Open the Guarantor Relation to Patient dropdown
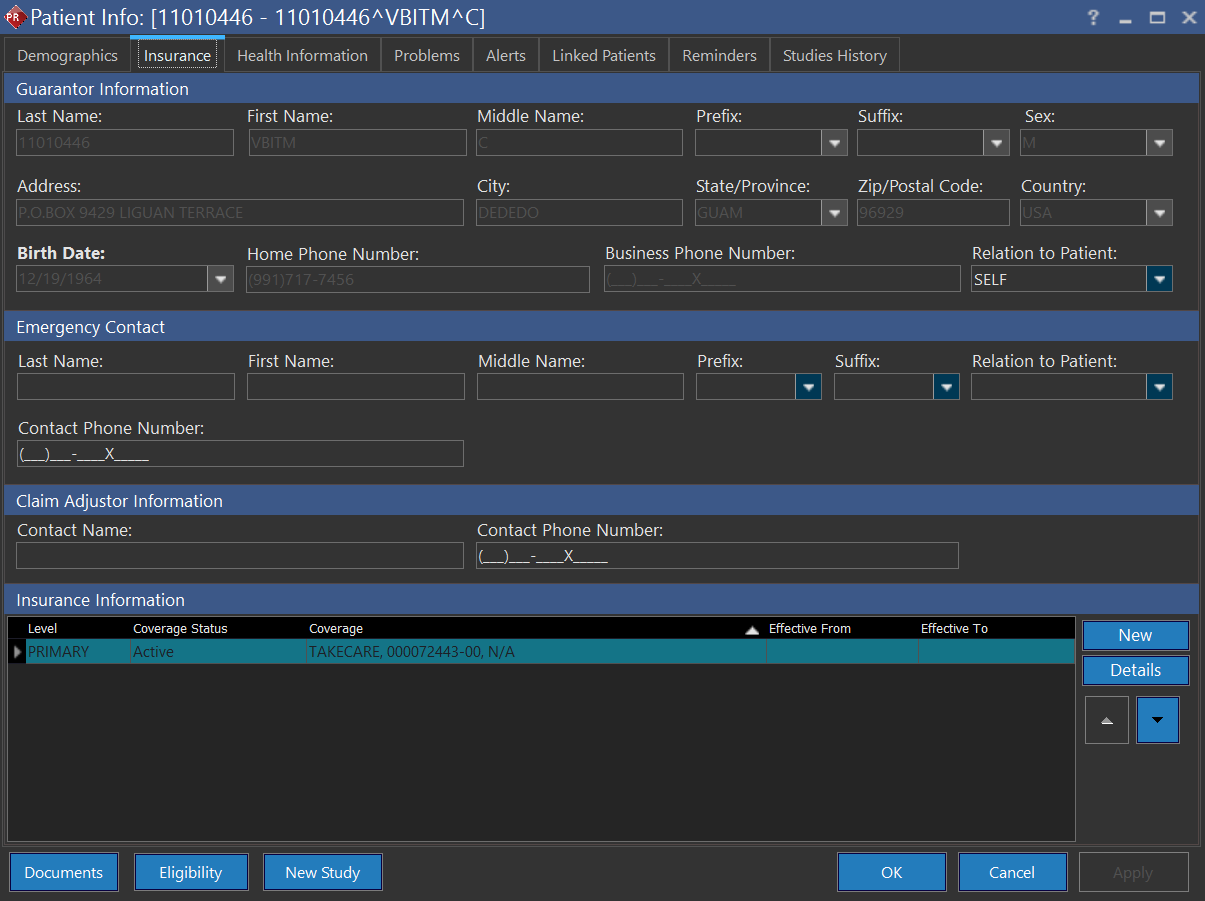This screenshot has width=1205, height=901. (1159, 279)
